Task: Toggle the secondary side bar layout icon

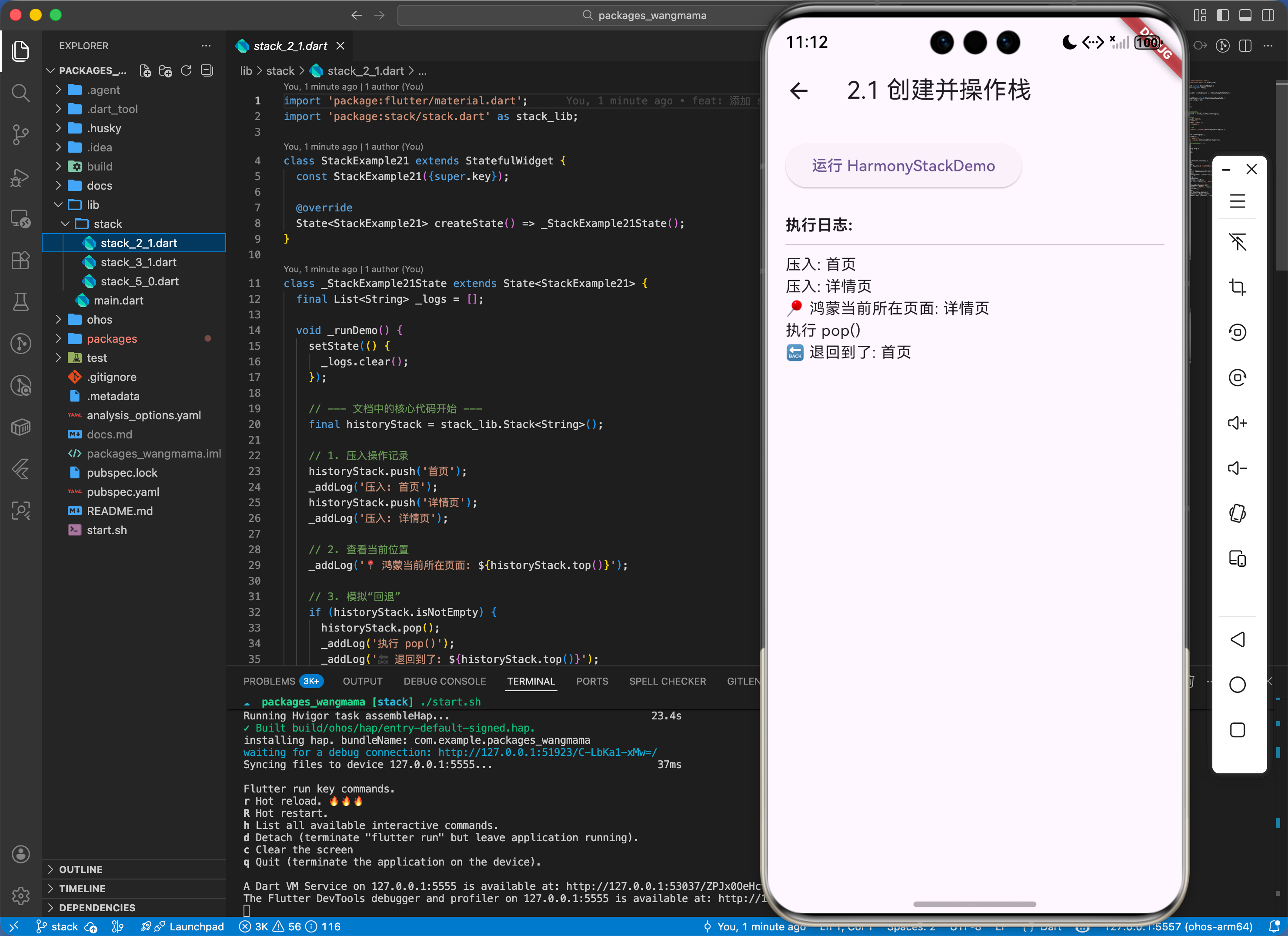Action: (1268, 15)
